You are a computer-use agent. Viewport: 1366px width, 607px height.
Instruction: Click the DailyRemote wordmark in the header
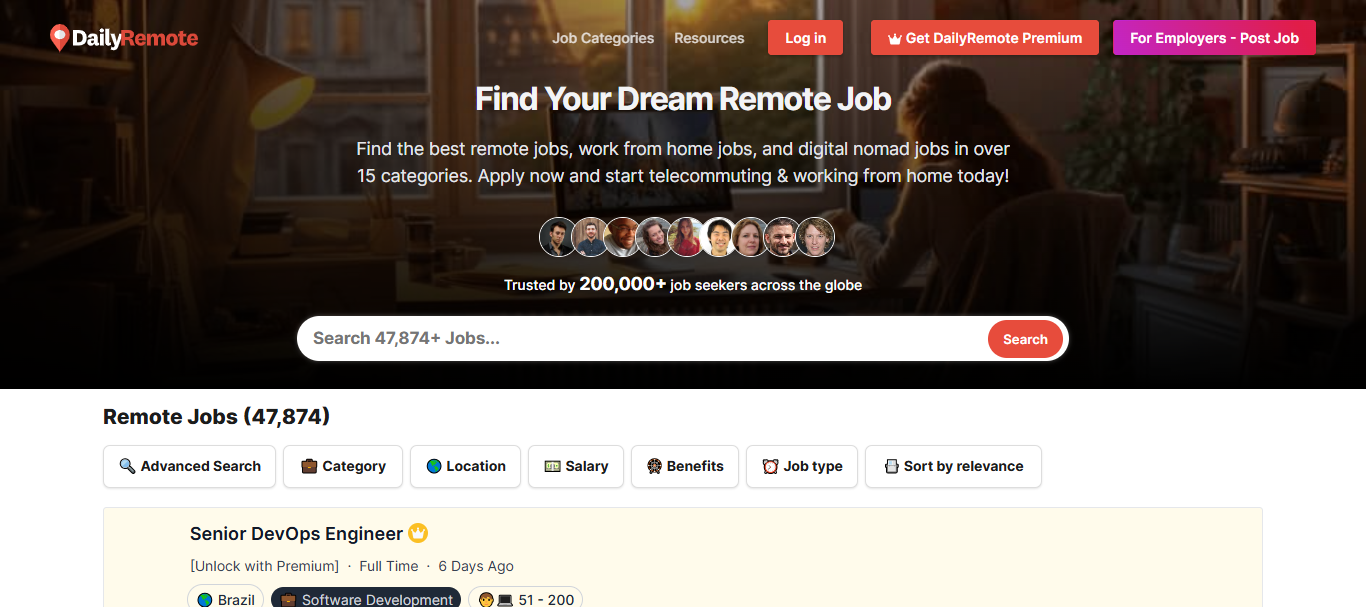[134, 38]
